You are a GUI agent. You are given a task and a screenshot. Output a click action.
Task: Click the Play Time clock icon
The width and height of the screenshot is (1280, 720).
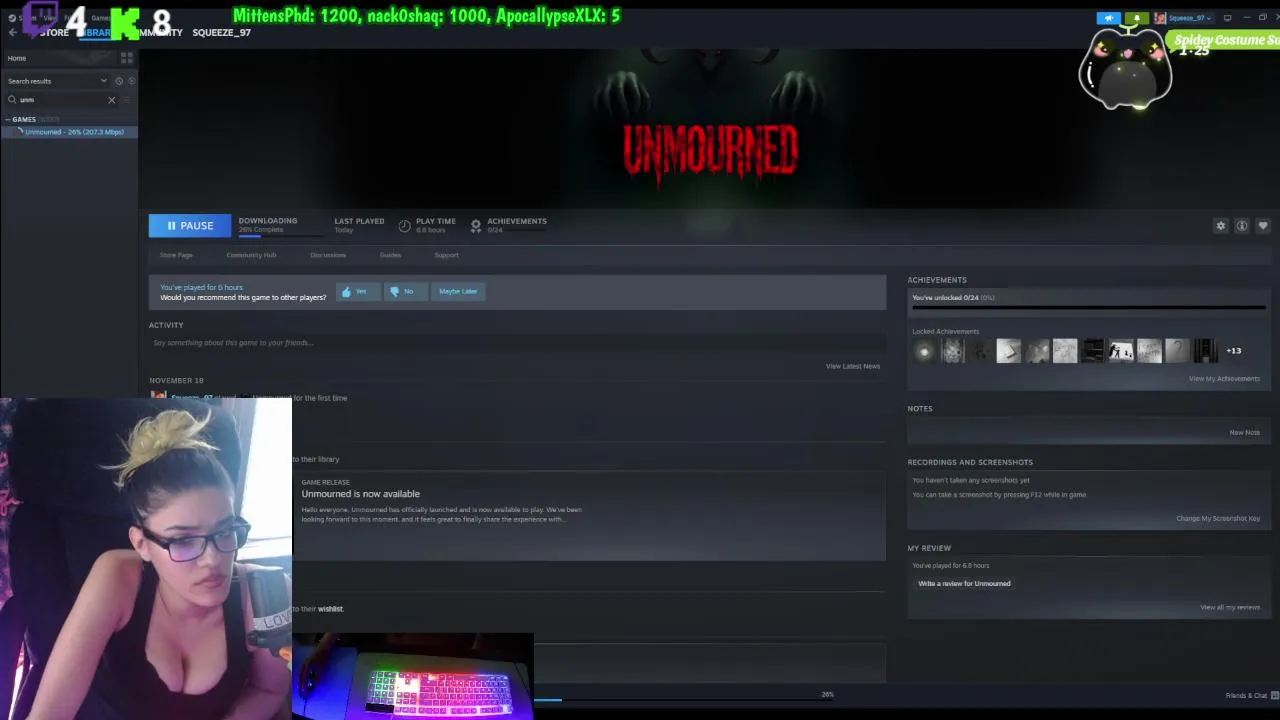404,226
